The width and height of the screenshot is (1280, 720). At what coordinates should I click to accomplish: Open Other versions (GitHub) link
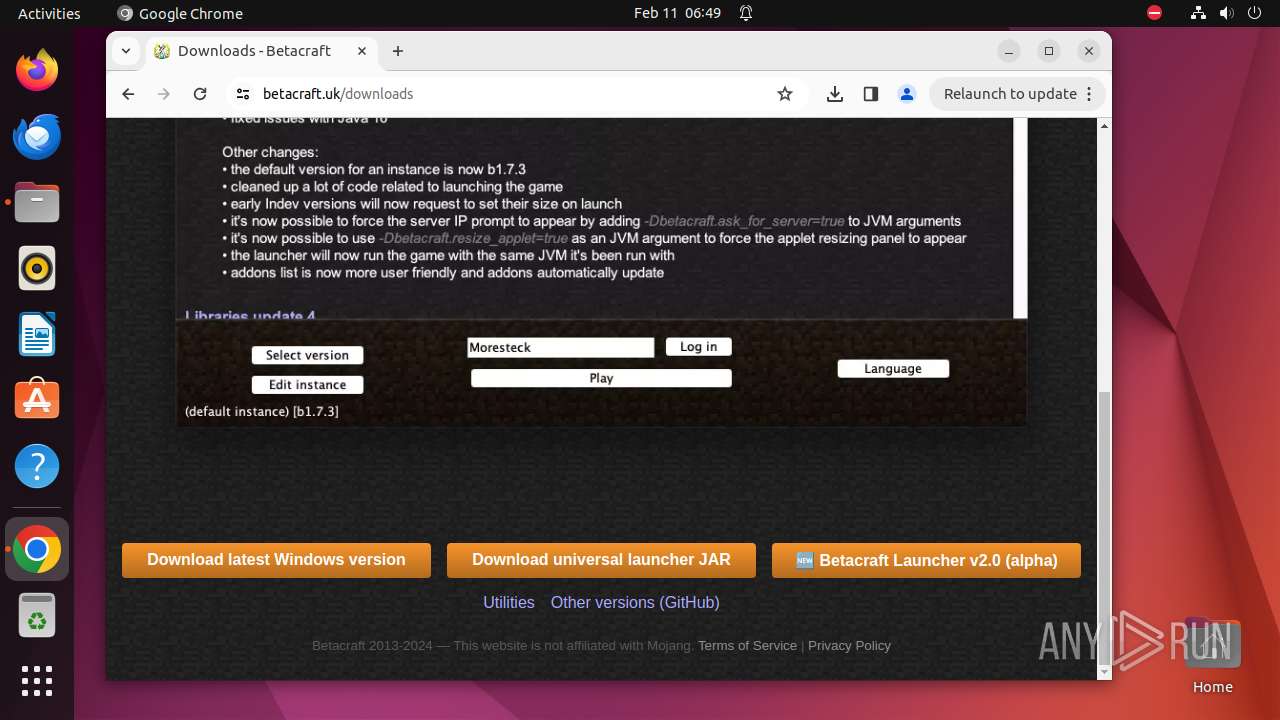click(x=635, y=602)
